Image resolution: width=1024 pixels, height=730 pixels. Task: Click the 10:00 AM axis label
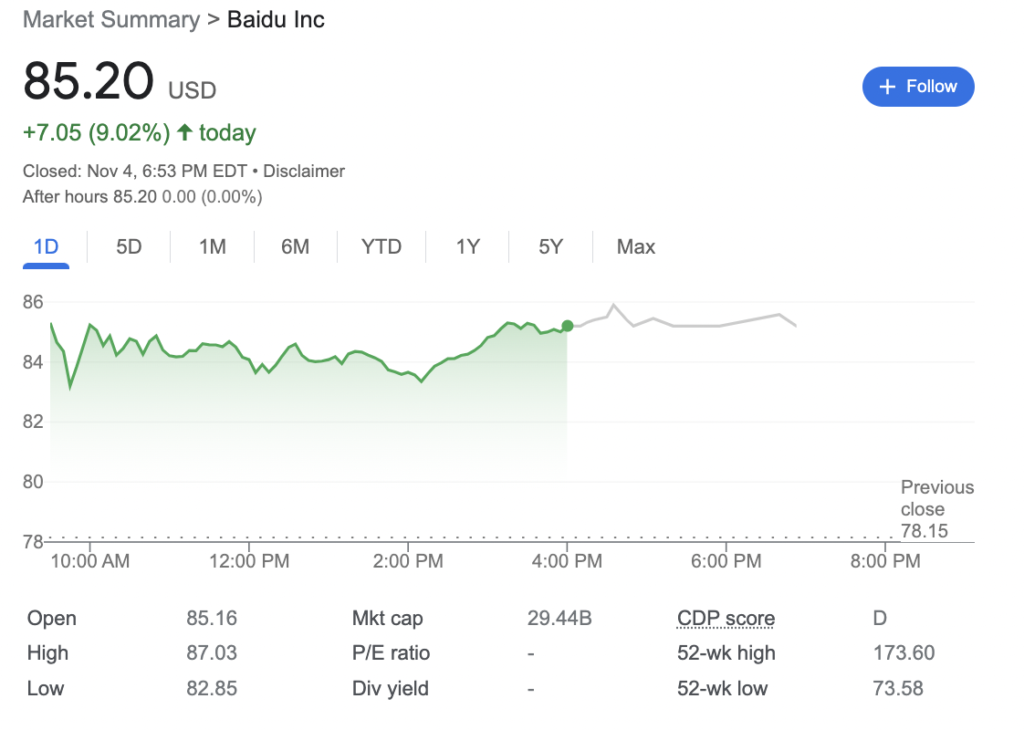[90, 561]
